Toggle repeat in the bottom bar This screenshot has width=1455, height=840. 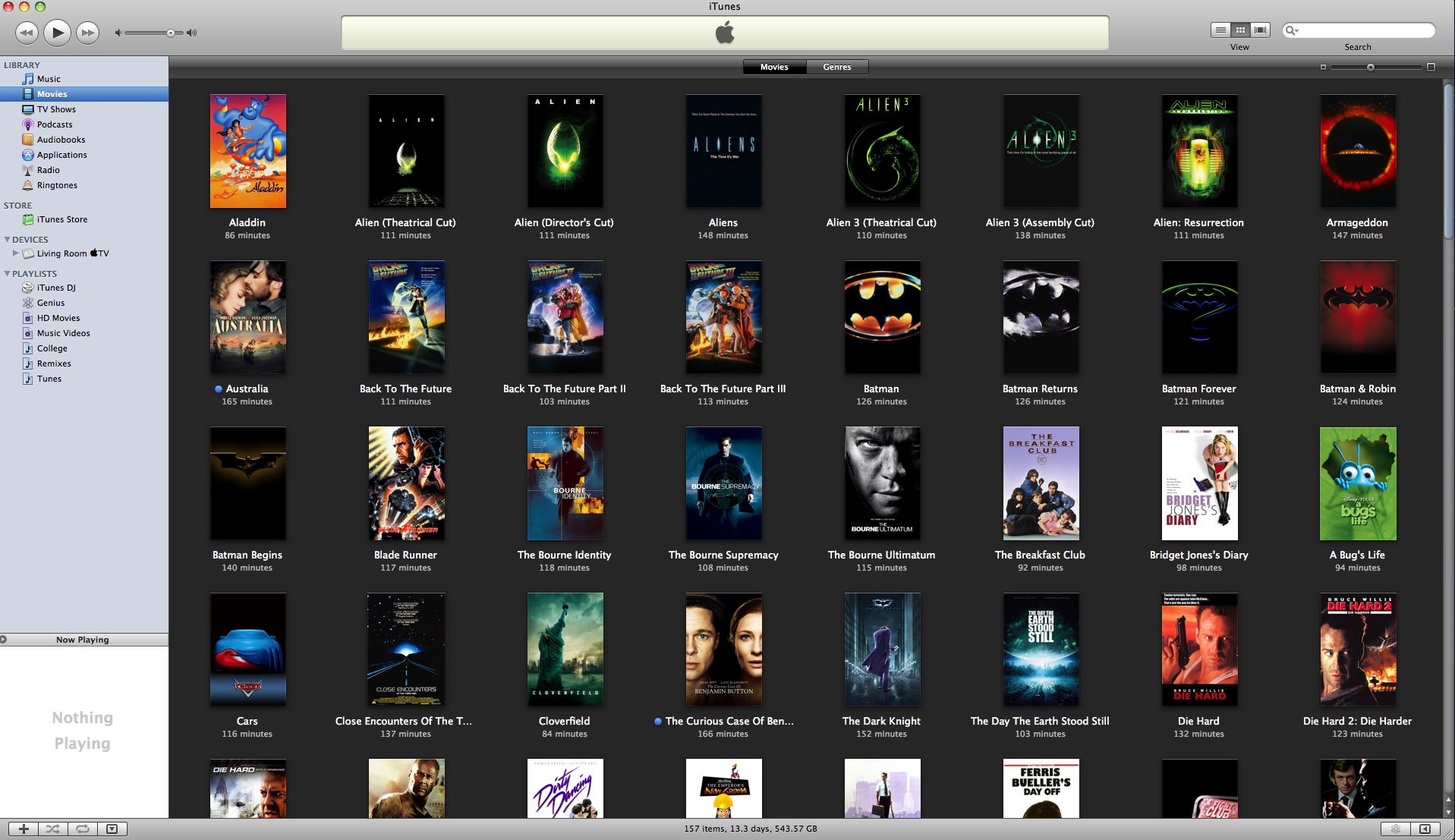[x=83, y=829]
